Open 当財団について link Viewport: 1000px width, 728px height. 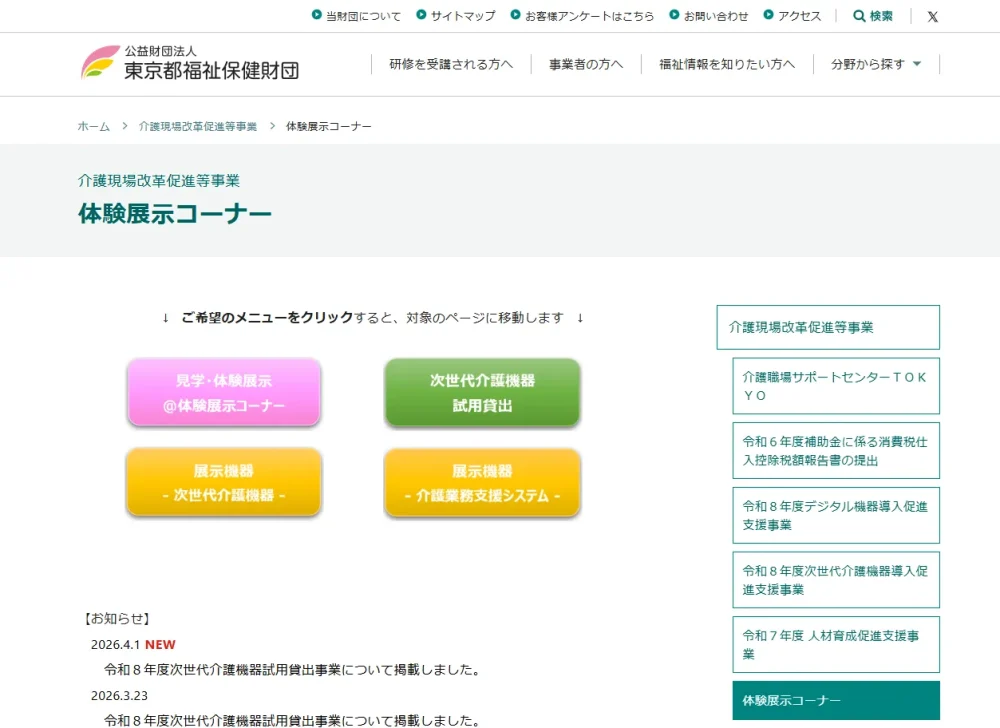tap(364, 16)
